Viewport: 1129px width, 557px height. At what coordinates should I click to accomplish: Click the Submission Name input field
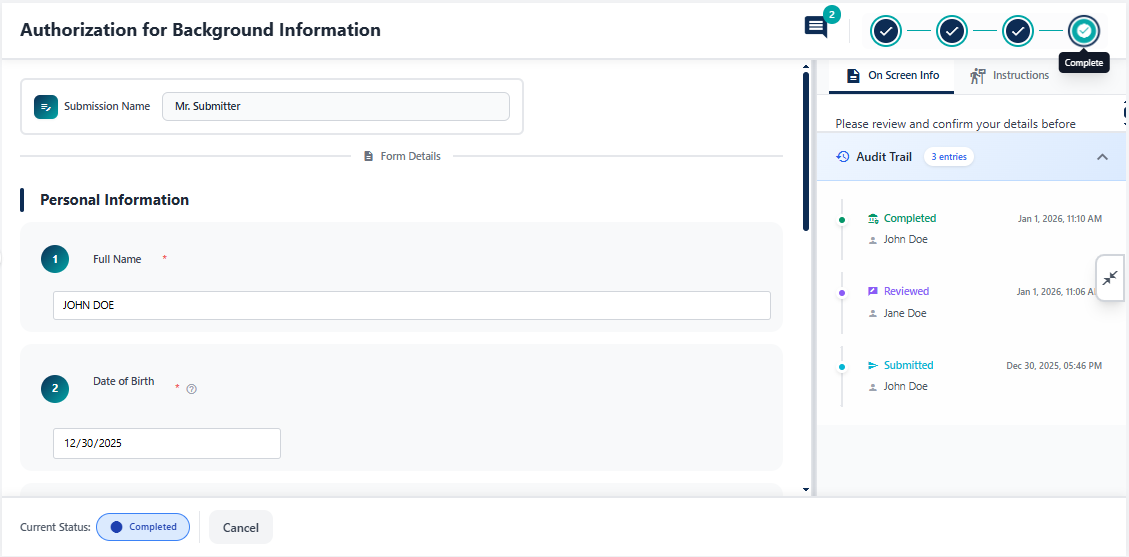(336, 107)
